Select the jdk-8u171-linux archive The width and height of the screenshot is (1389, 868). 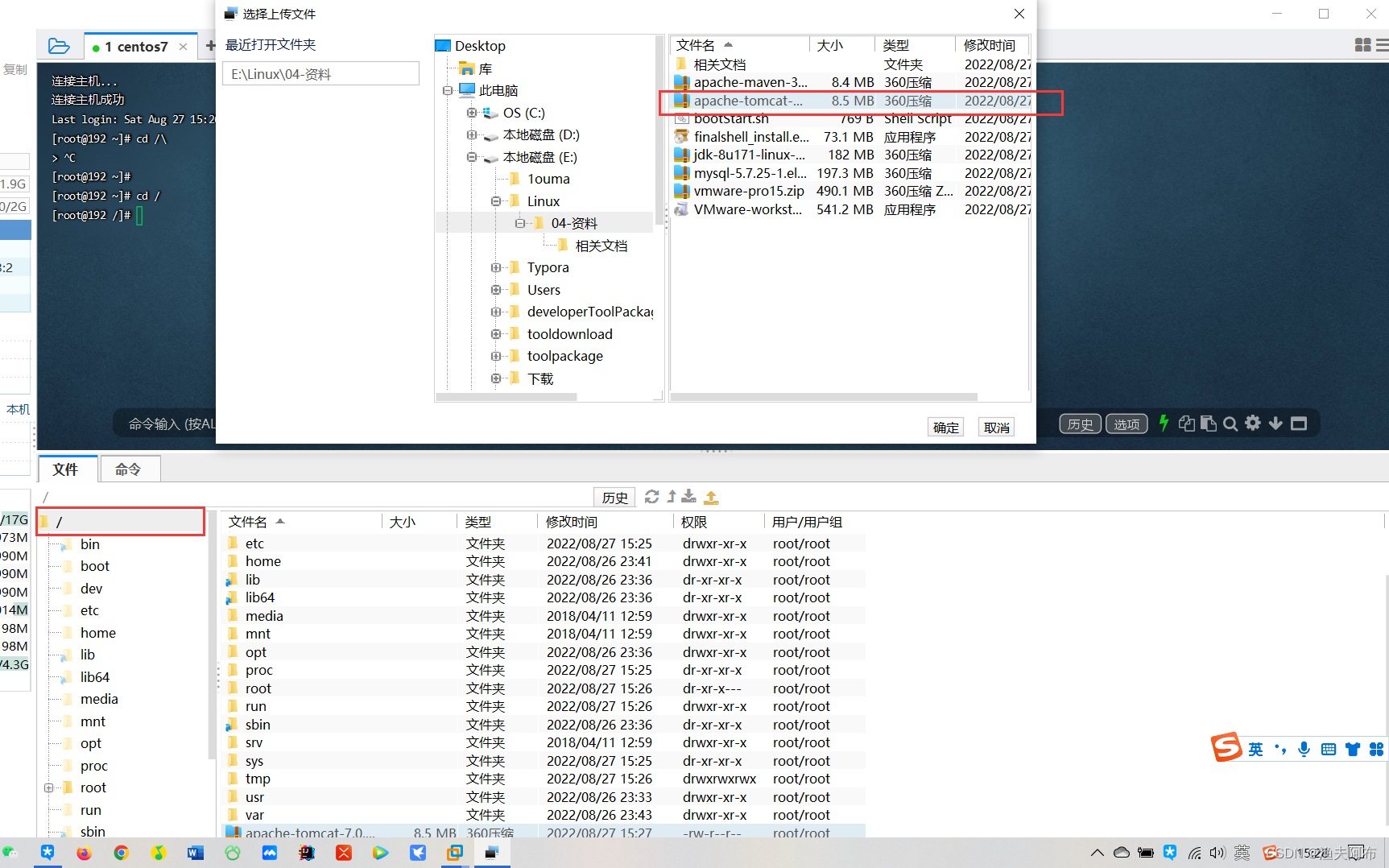click(x=851, y=155)
